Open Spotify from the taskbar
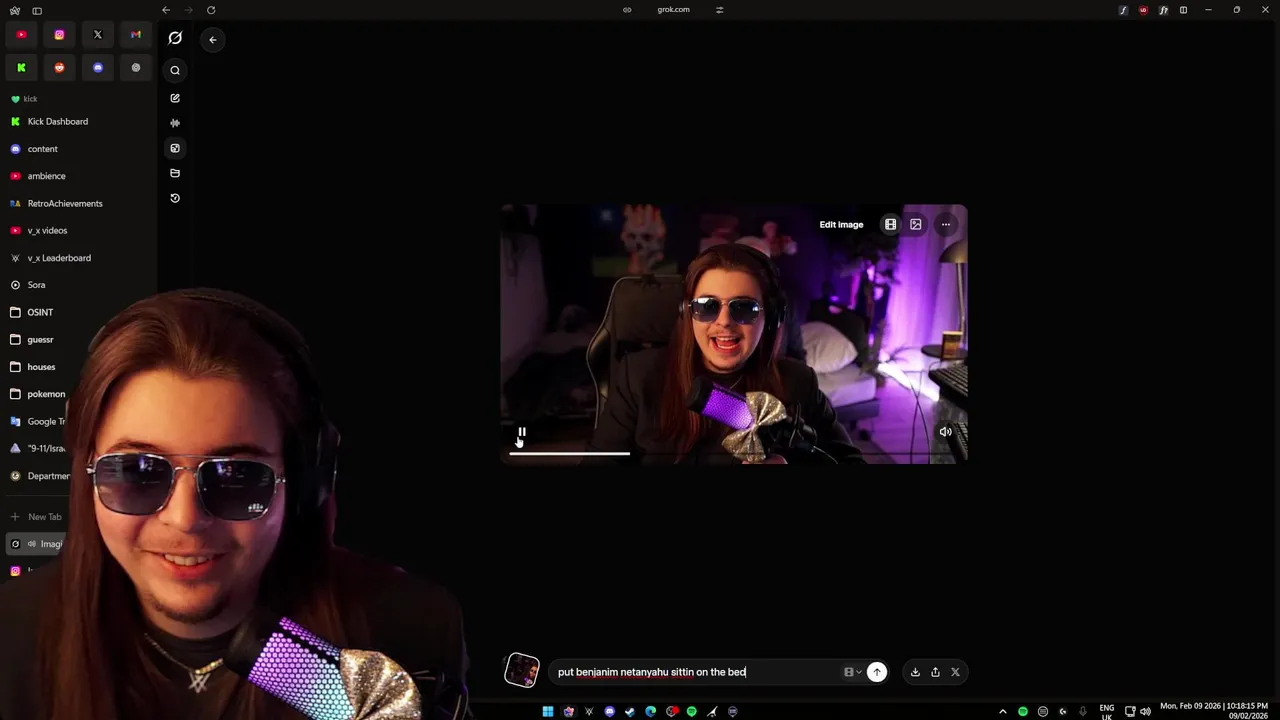The width and height of the screenshot is (1280, 720). point(691,712)
